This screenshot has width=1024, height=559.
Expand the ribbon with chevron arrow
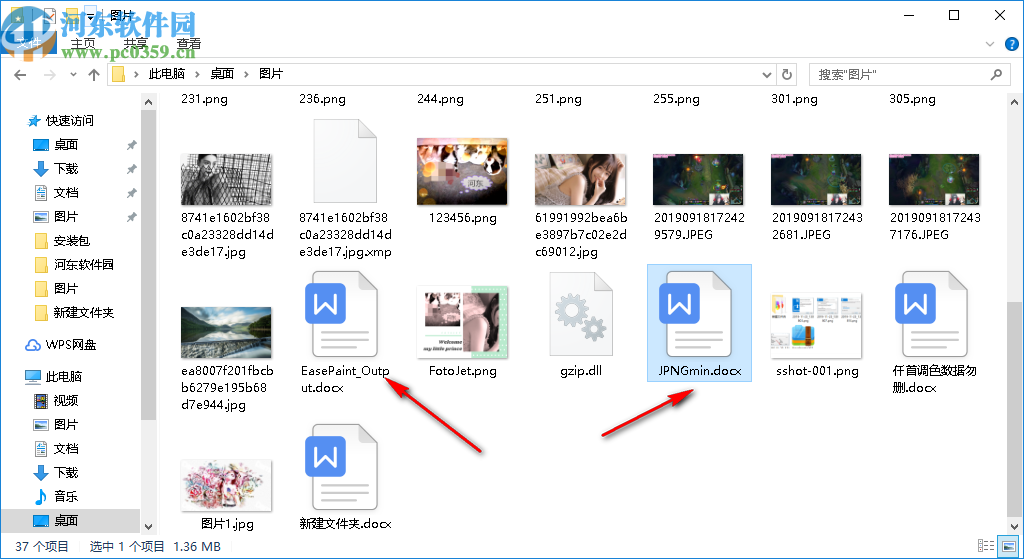[x=990, y=44]
